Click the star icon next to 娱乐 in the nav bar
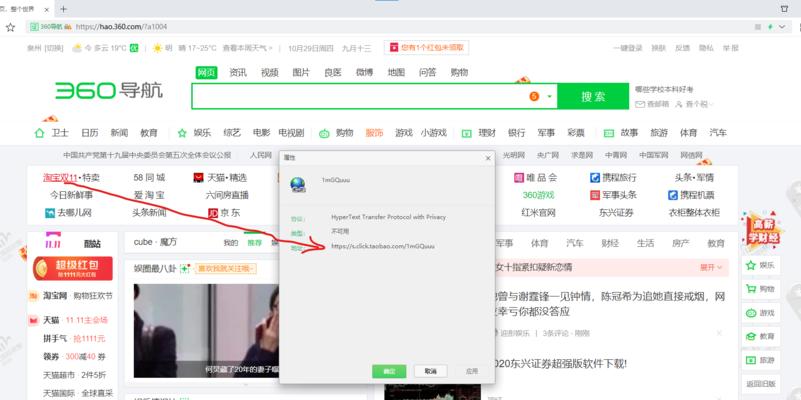This screenshot has height=400, width=801. 182,133
